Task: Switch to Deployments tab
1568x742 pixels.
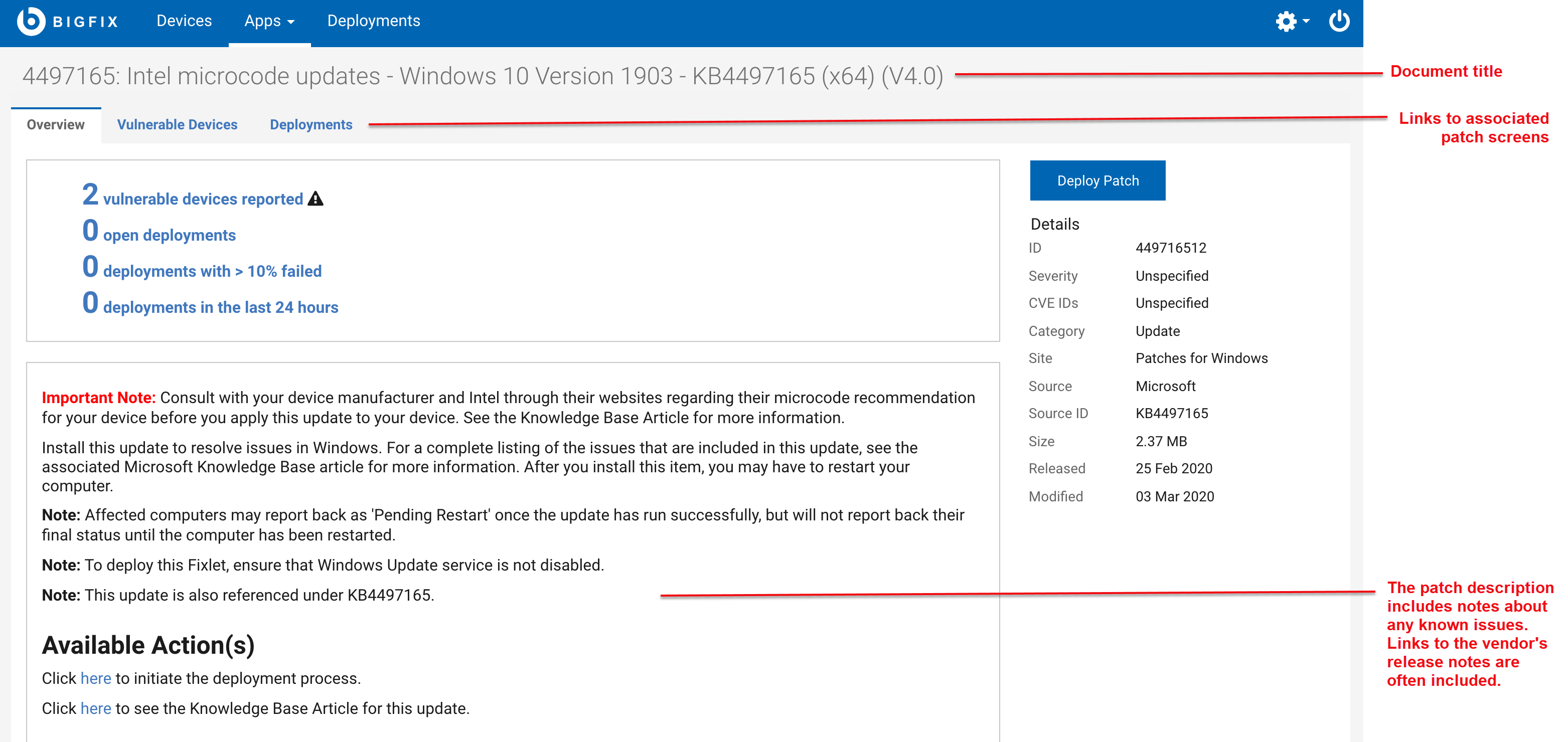Action: 311,124
